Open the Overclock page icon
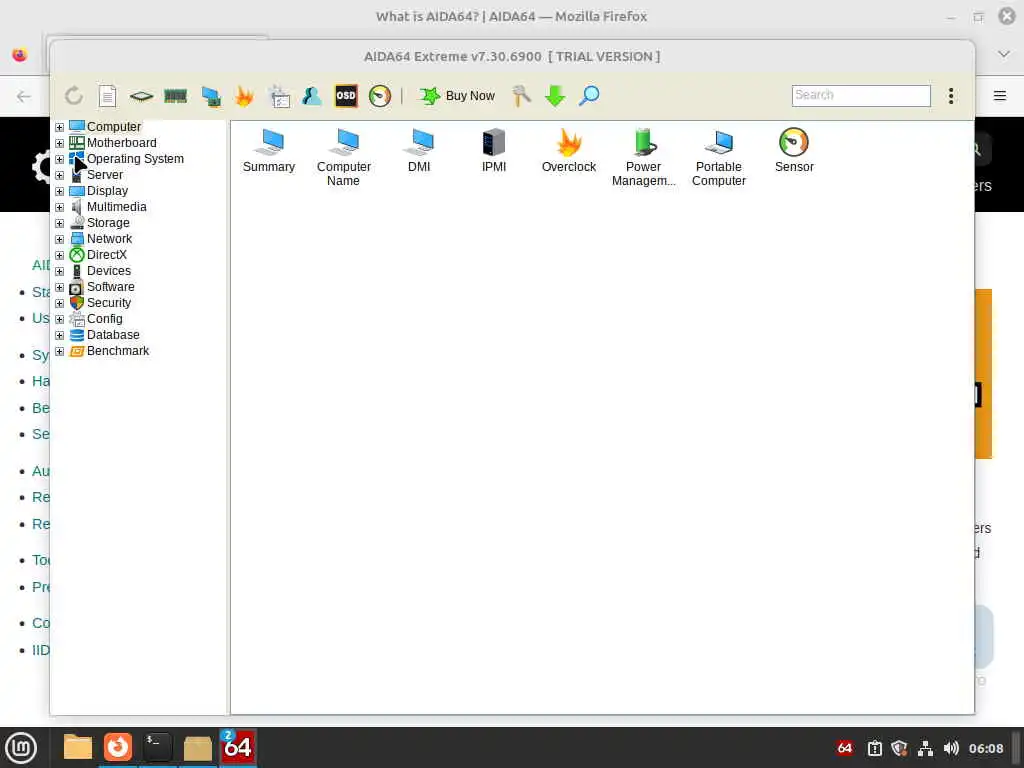Screen dimensions: 1024x768 (569, 151)
